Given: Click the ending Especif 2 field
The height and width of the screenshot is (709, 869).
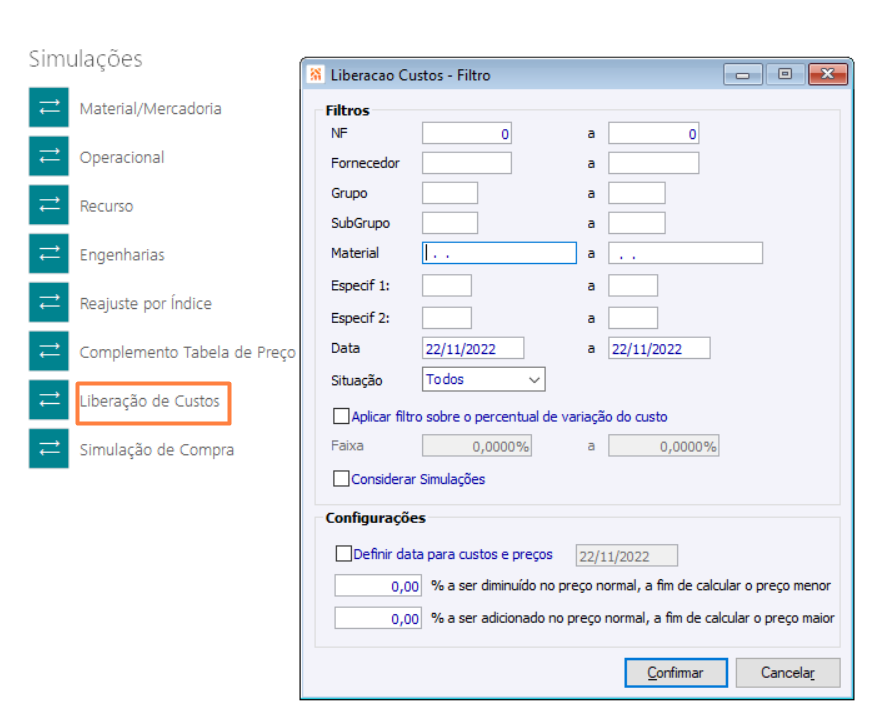Looking at the screenshot, I should (633, 319).
